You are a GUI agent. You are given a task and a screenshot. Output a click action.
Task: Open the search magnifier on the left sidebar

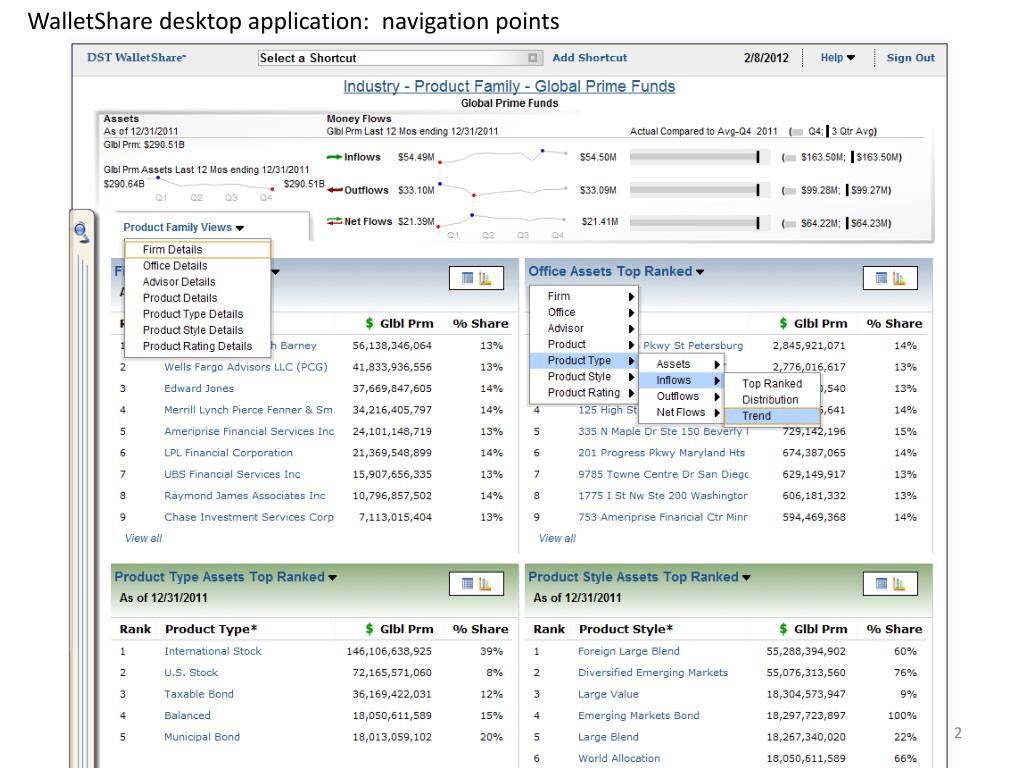click(x=82, y=232)
